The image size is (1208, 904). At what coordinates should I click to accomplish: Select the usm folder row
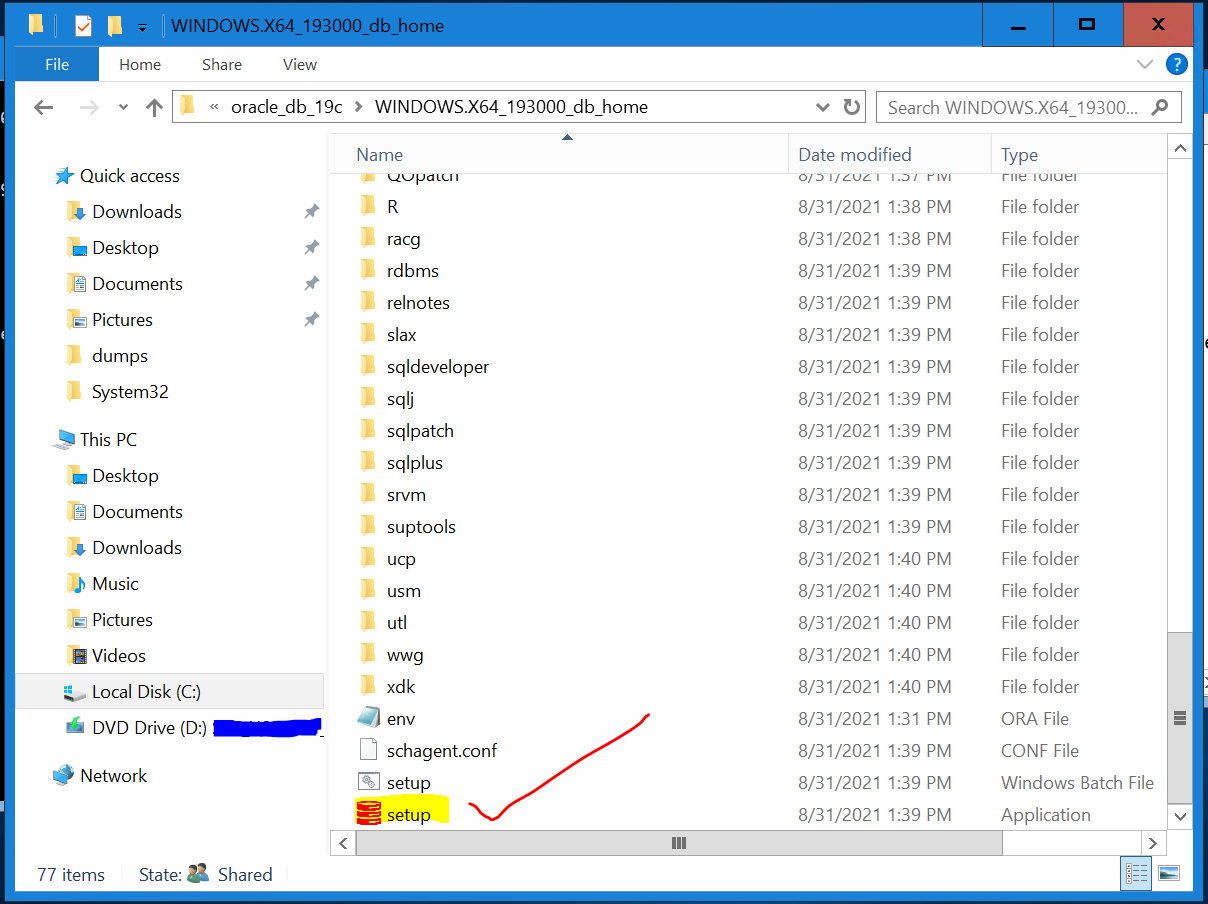pos(748,590)
